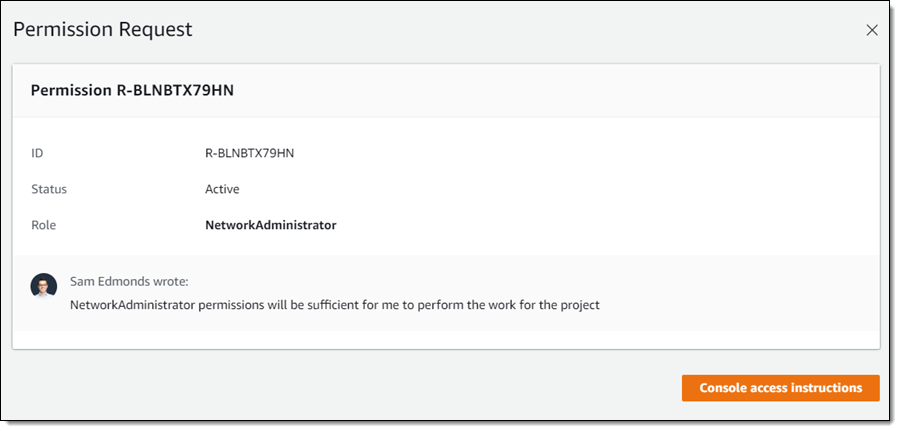Click the word 'project' ending the comment
Viewport: 900px width, 431px height.
pos(577,305)
